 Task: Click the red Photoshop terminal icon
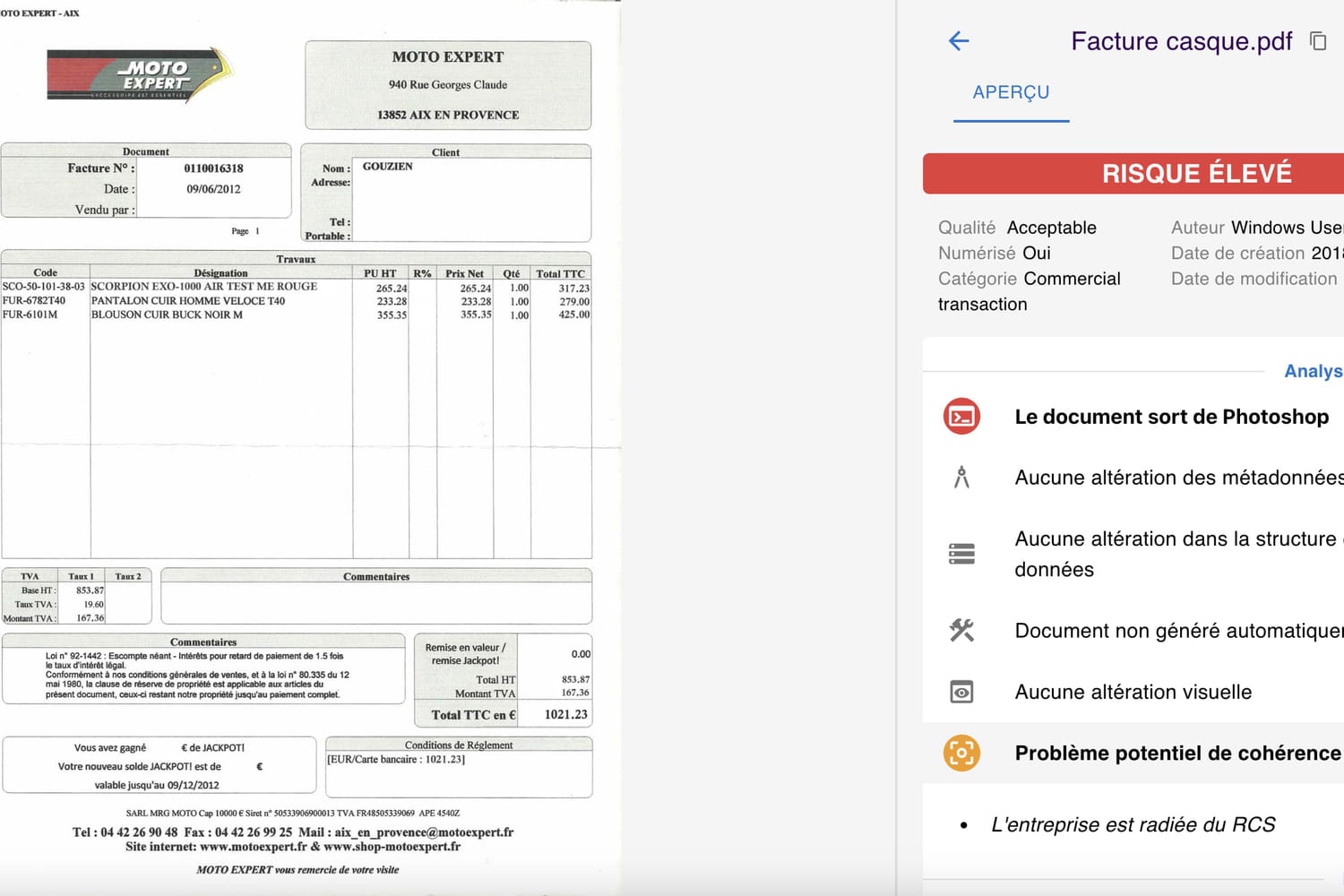coord(961,417)
